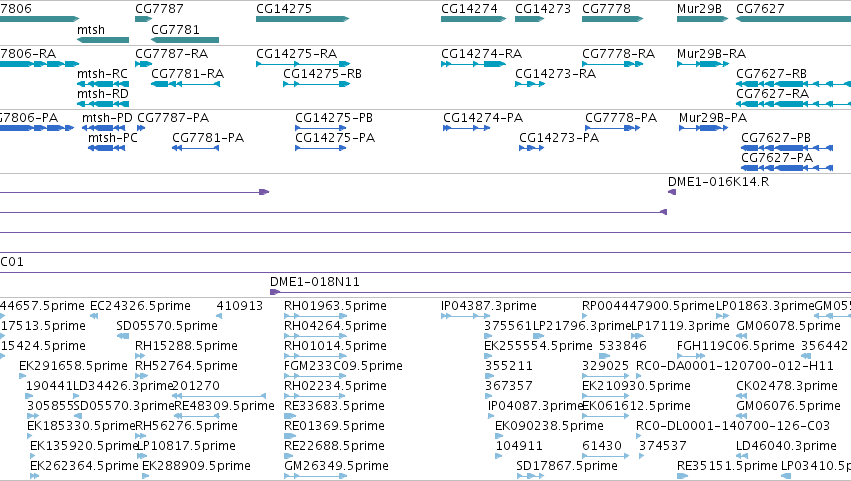The height and width of the screenshot is (481, 851).
Task: Click EST label RH01963.5prime
Action: point(335,306)
